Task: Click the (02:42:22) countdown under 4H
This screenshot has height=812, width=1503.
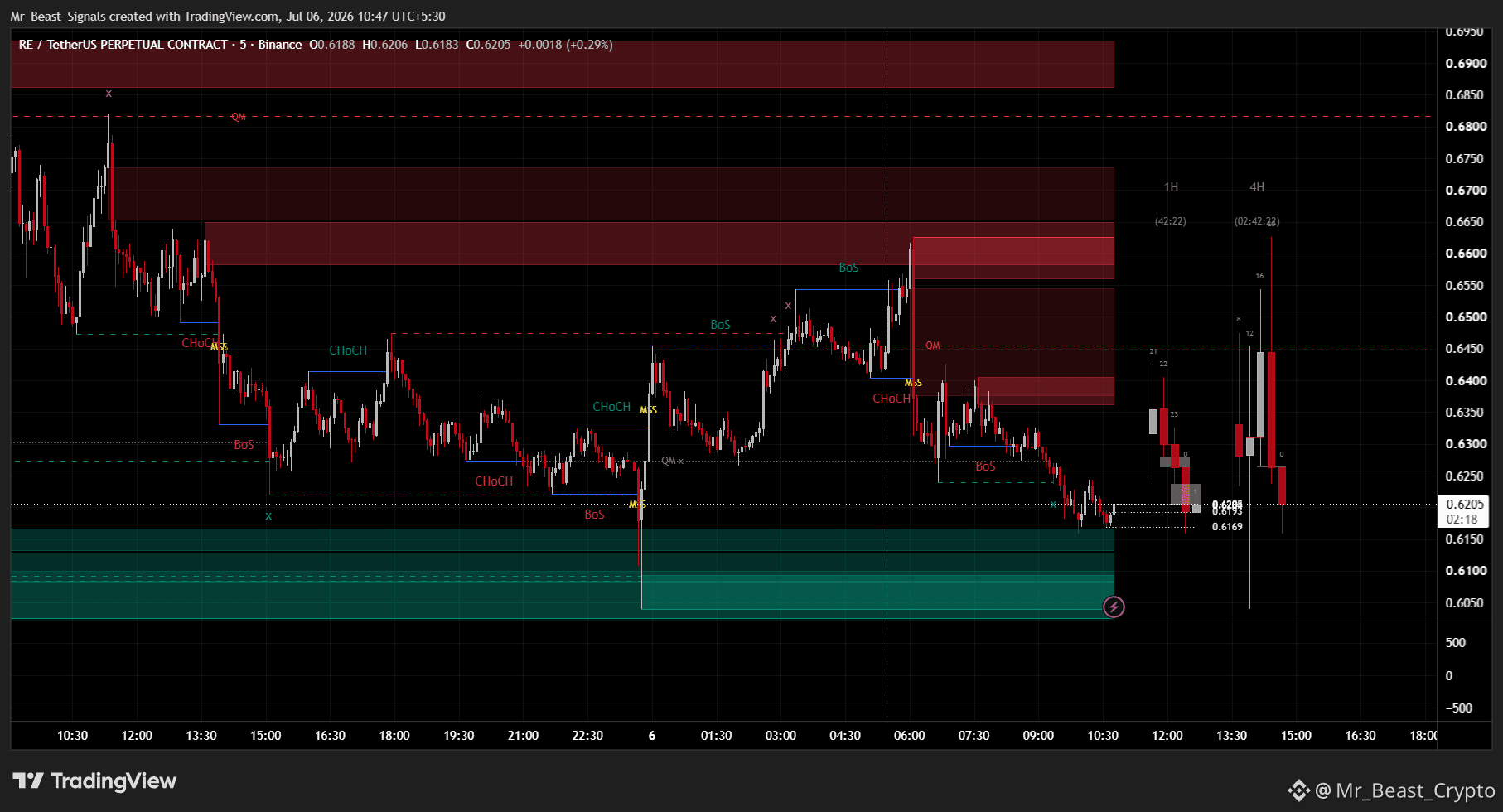Action: click(x=1257, y=221)
